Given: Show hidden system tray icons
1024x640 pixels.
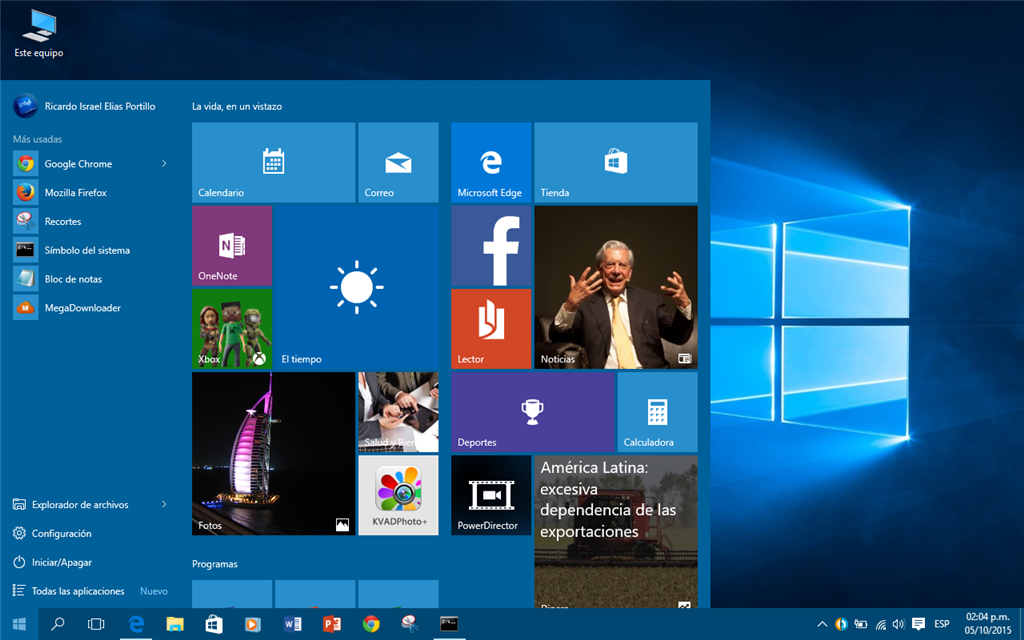Looking at the screenshot, I should pyautogui.click(x=822, y=624).
